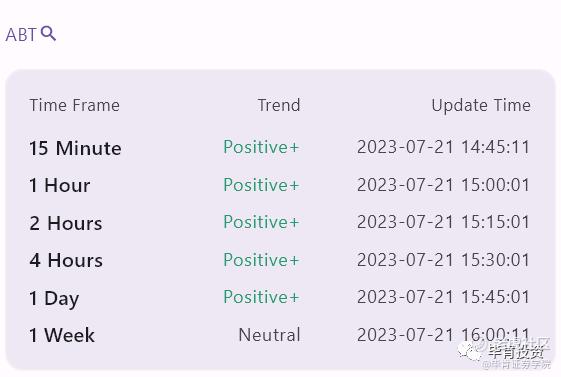Select the 4 Hours time frame row
This screenshot has width=561, height=377.
click(280, 260)
